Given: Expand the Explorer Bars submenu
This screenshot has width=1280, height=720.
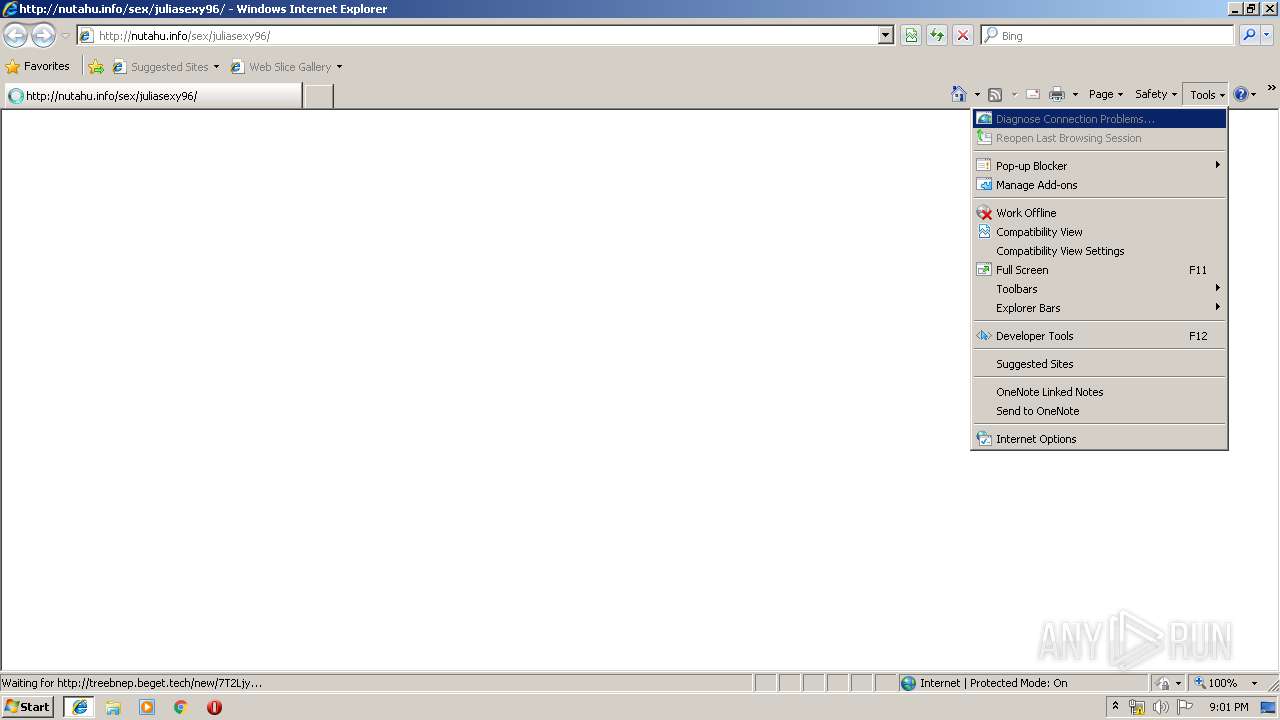Looking at the screenshot, I should pos(1099,308).
